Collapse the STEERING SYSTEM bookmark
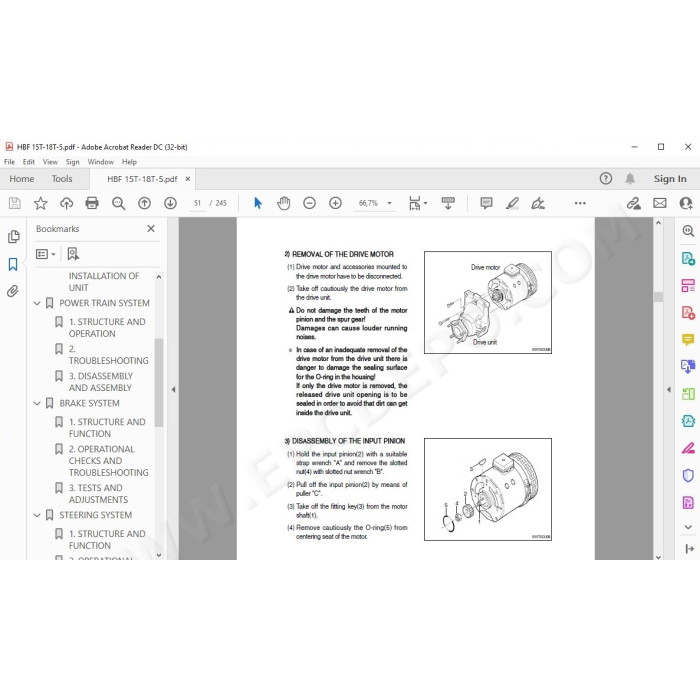Screen dimensions: 700x700 pos(37,516)
